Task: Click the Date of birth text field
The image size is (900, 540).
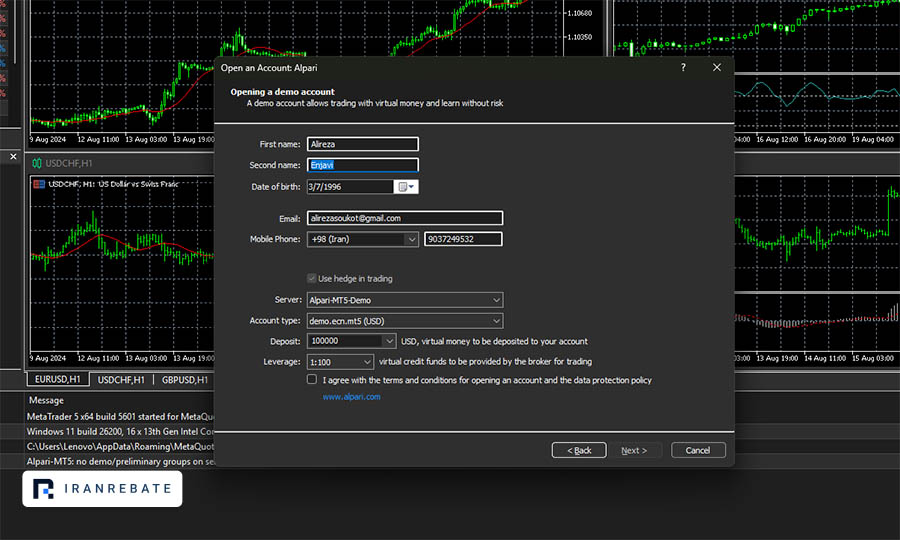Action: pyautogui.click(x=350, y=187)
